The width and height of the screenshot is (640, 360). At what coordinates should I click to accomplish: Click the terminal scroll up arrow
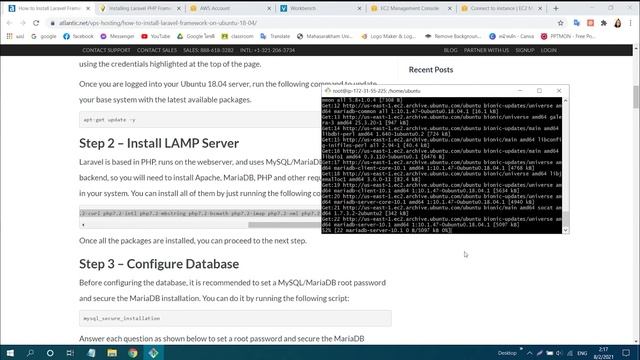(x=565, y=100)
